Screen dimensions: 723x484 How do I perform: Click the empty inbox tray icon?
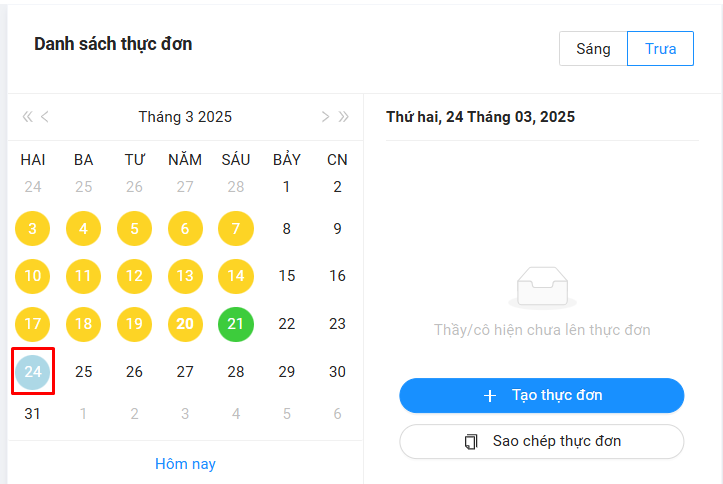(x=541, y=288)
